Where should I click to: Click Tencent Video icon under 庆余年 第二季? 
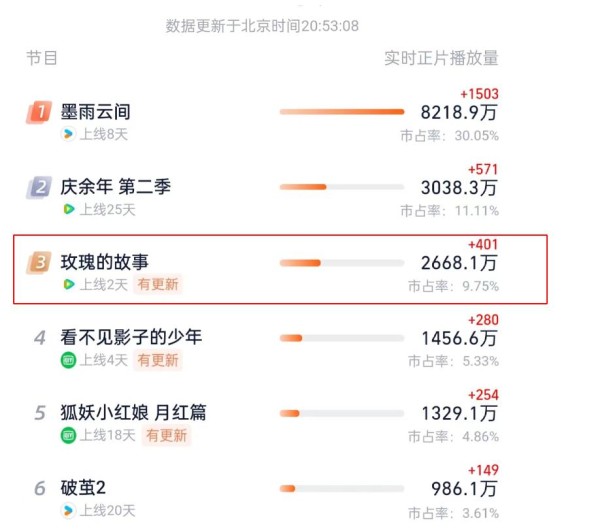68,209
